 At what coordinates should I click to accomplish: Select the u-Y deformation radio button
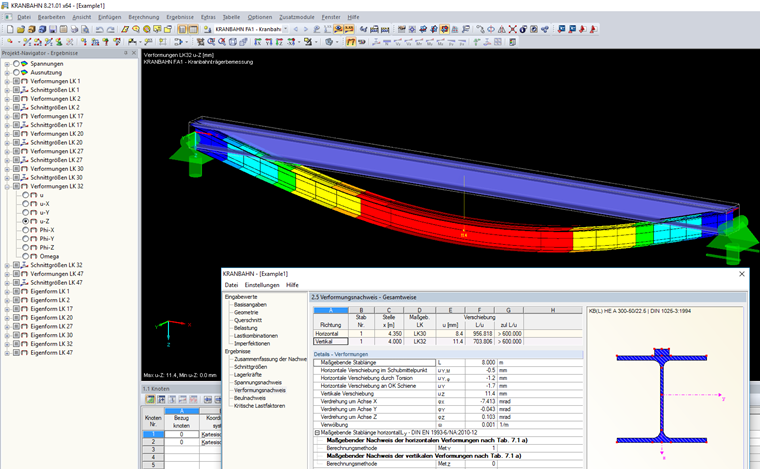pos(25,212)
